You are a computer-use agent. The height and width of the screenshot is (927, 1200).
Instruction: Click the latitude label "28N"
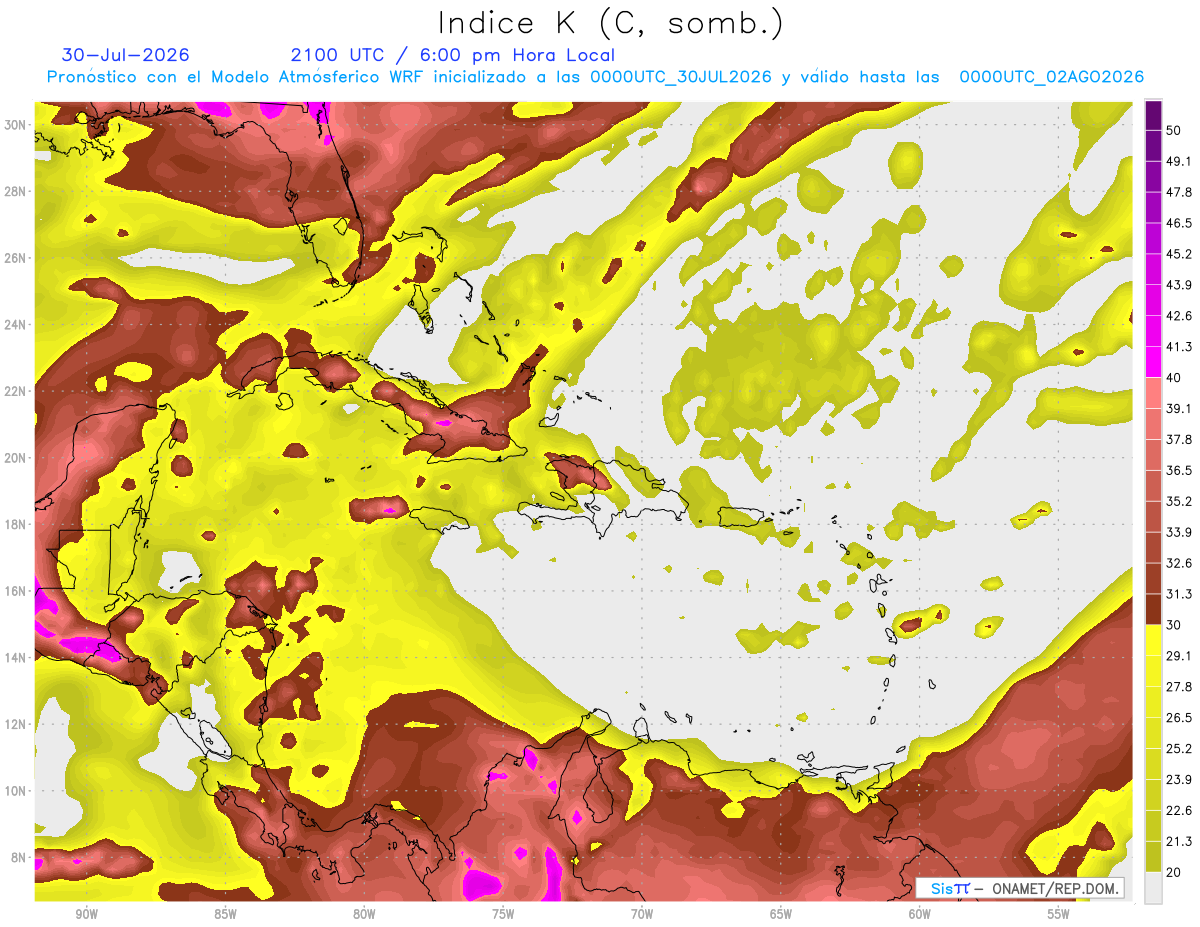coord(15,191)
